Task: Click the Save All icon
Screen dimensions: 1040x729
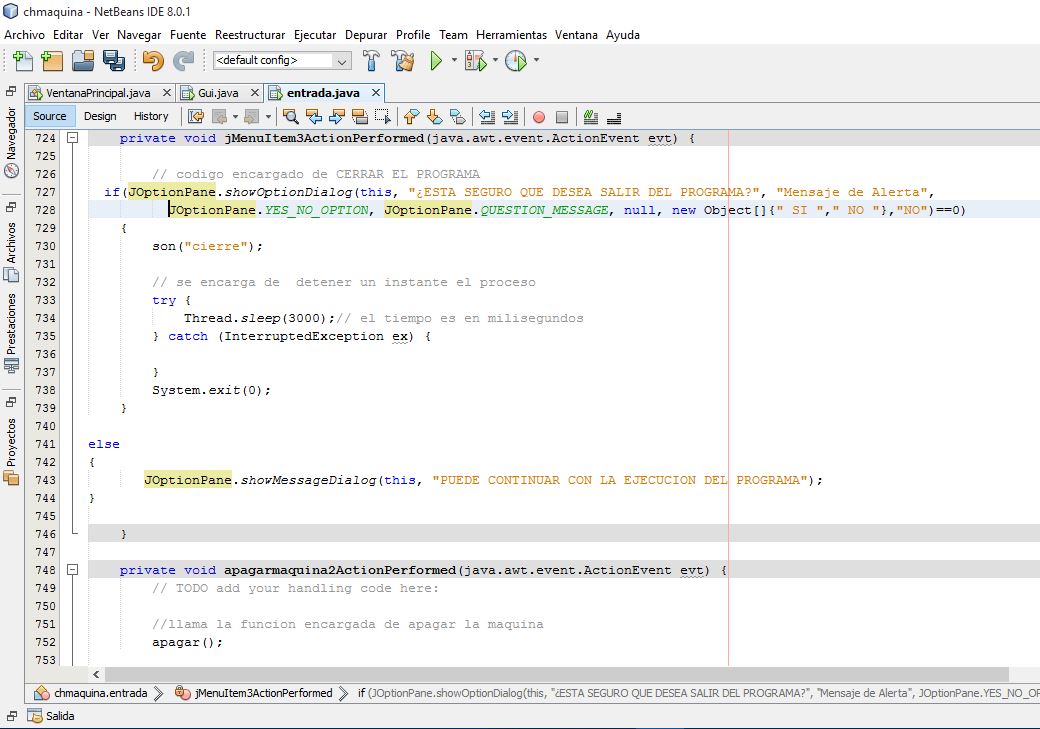Action: (x=113, y=60)
